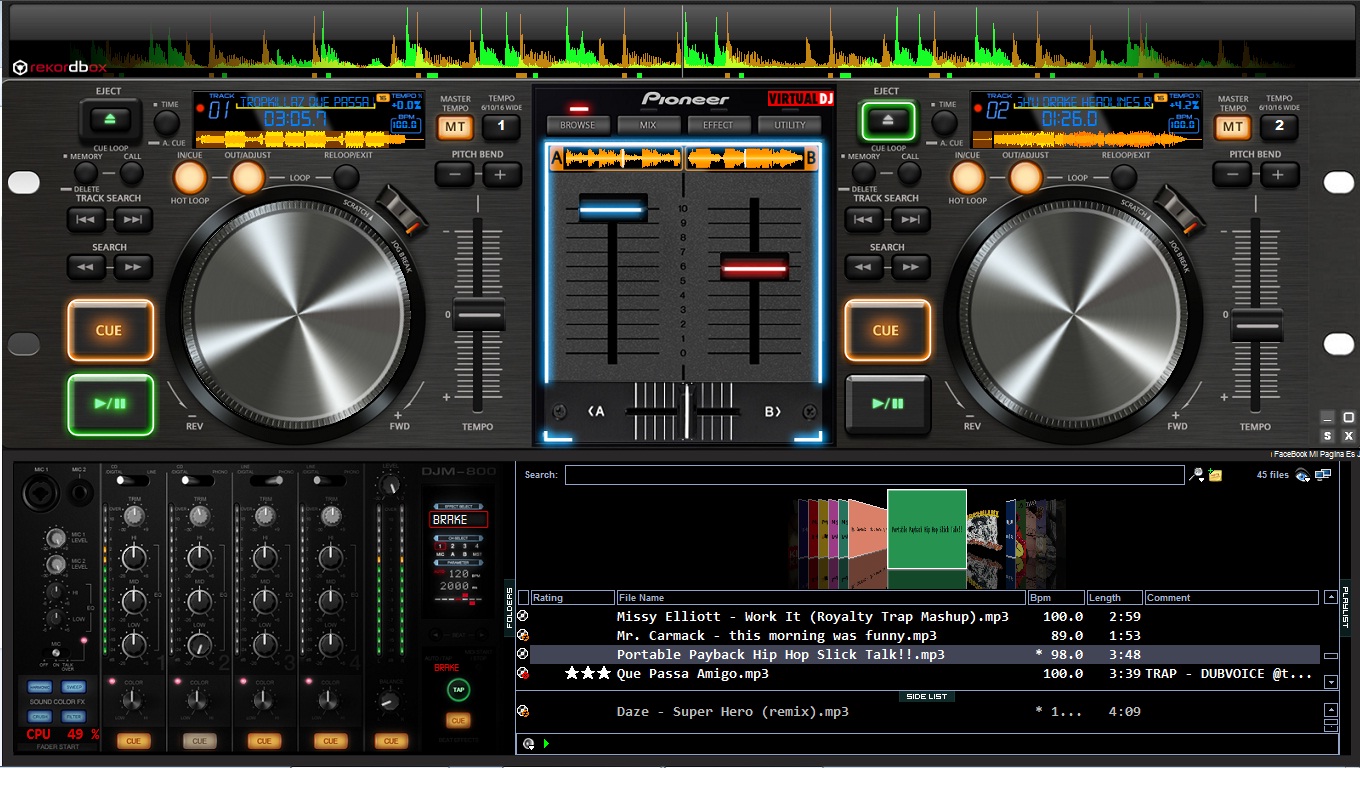The image size is (1360, 800).
Task: Toggle channel 1 CUE on mixer
Action: [133, 741]
